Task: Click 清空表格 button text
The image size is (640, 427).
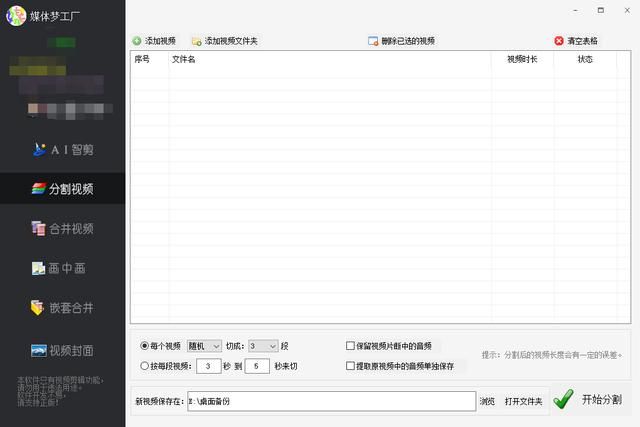Action: pyautogui.click(x=582, y=41)
